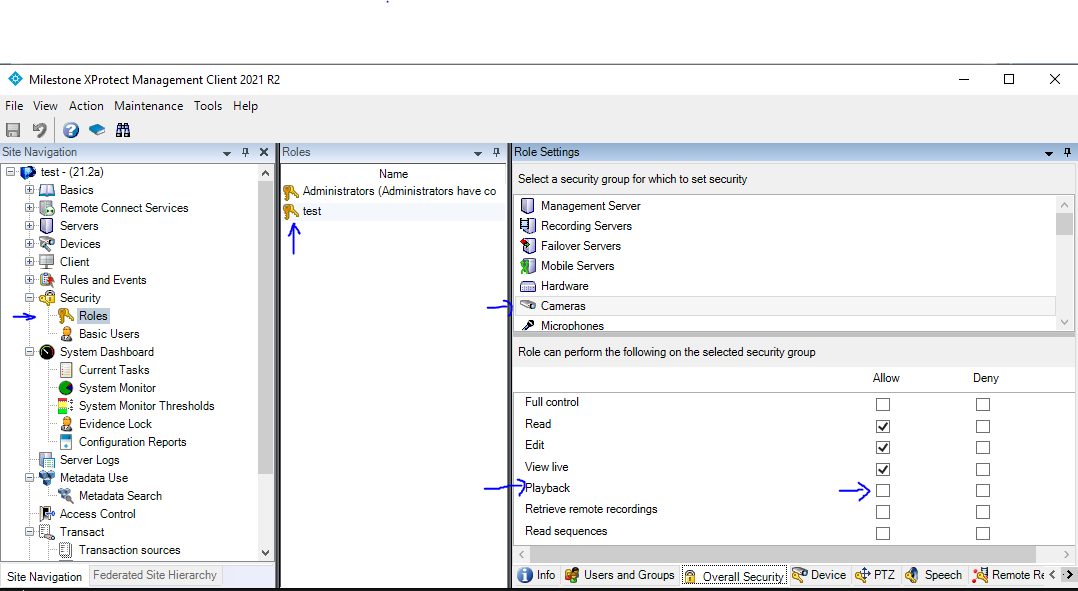Open the Maintenance menu
The height and width of the screenshot is (591, 1078).
(148, 106)
